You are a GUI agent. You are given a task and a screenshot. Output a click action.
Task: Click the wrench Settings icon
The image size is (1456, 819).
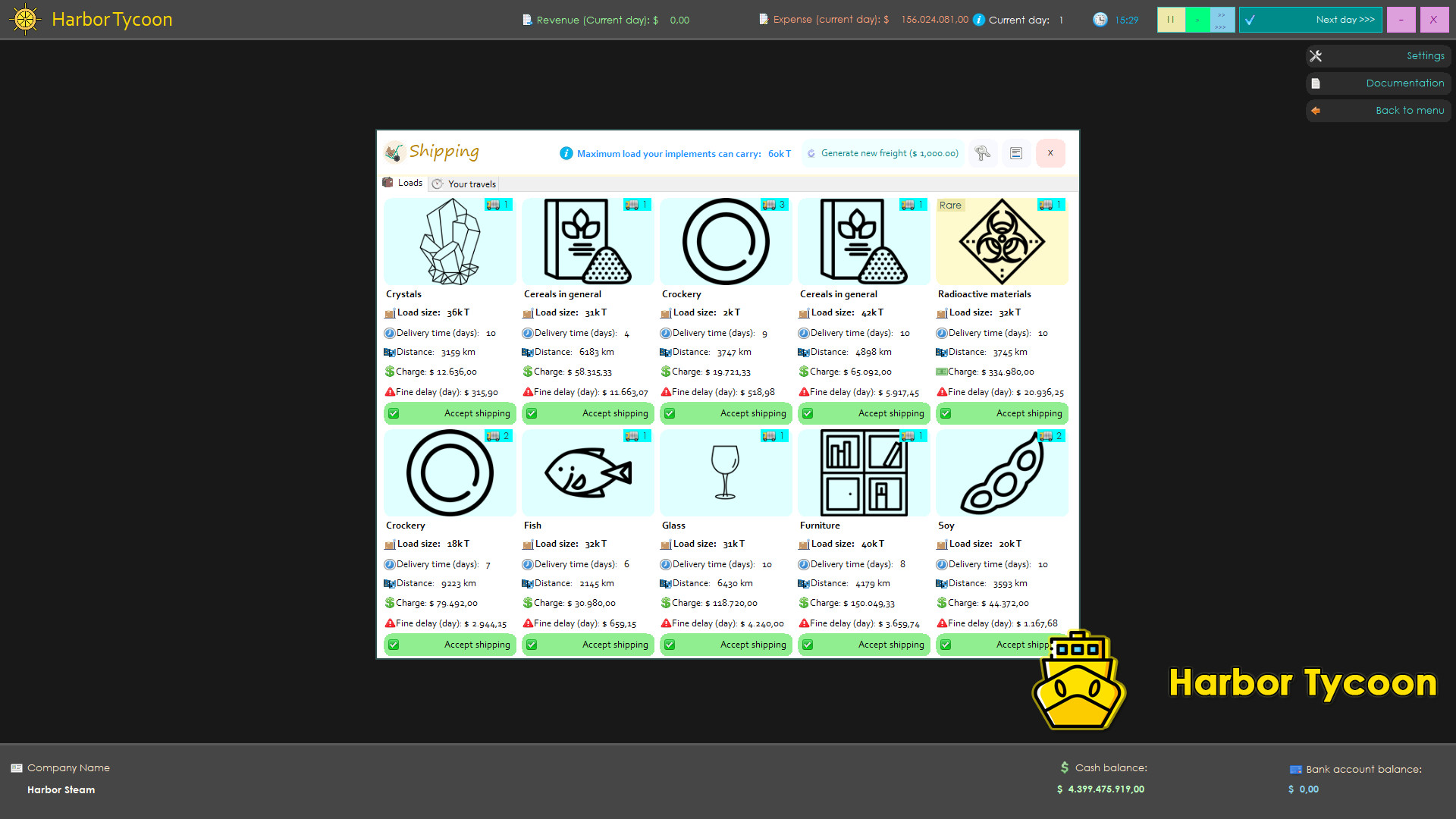[1315, 55]
